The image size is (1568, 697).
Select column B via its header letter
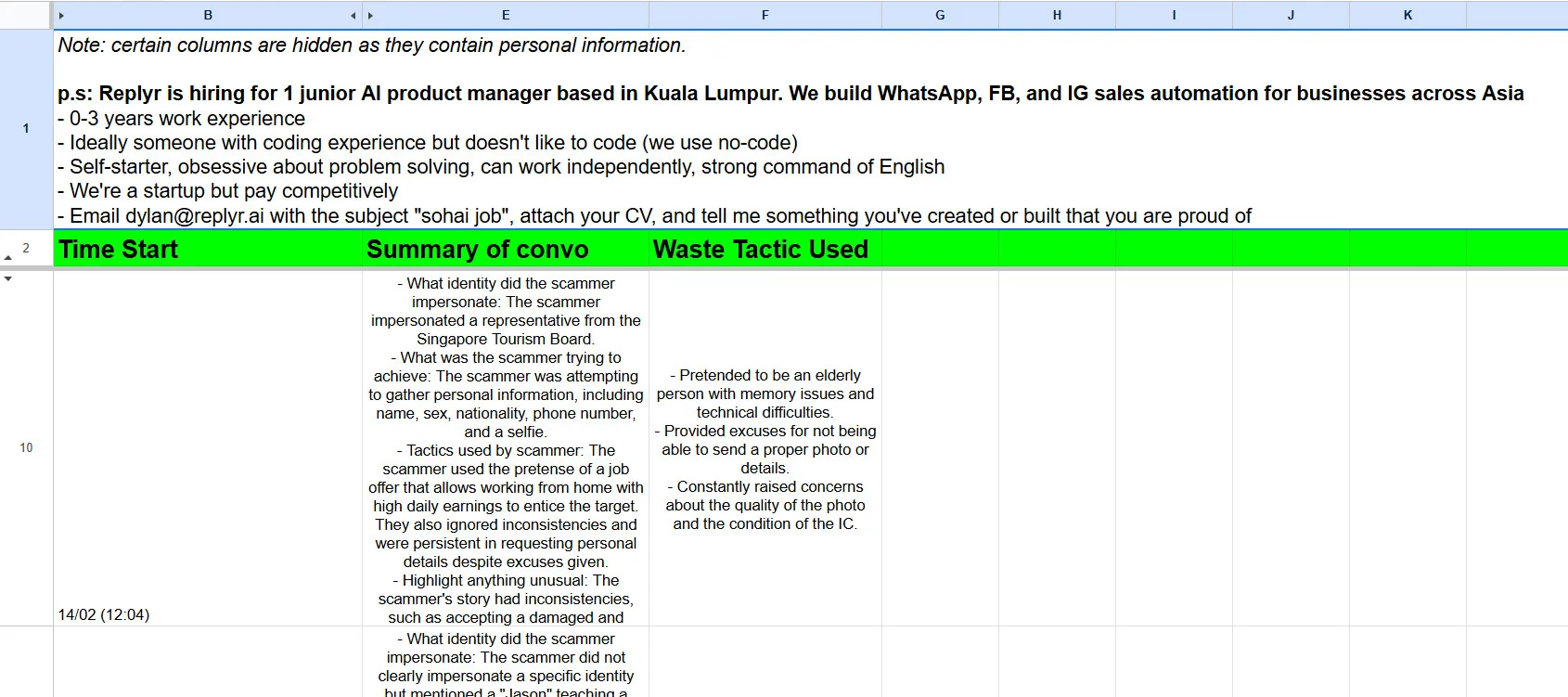[208, 16]
